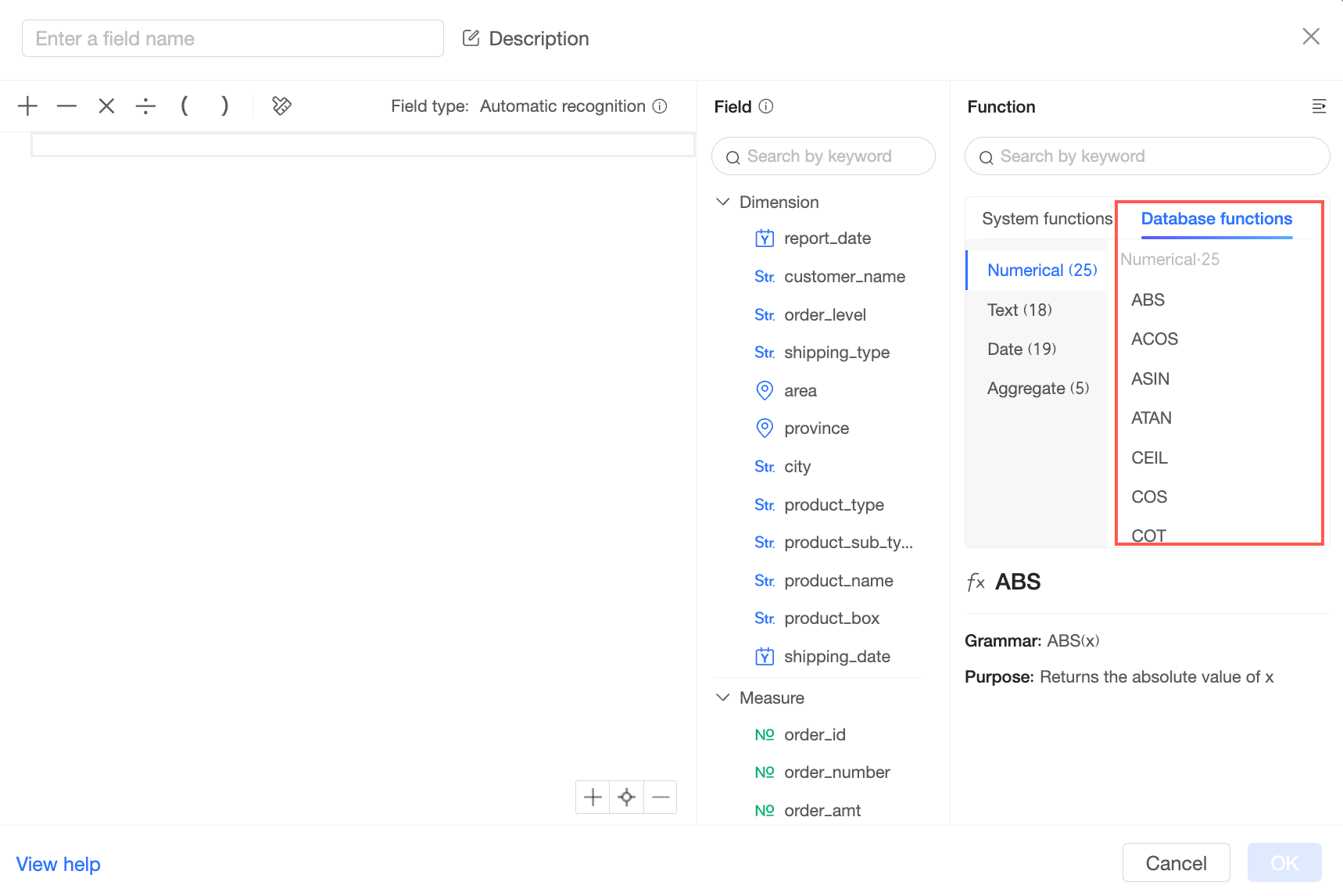Open the Field type Automatic recognition dropdown
1343x896 pixels.
[x=562, y=106]
